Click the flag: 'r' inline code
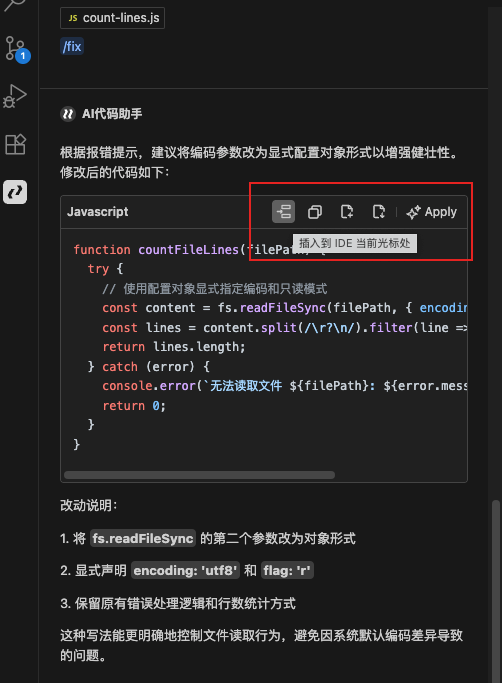This screenshot has width=502, height=683. 287,571
